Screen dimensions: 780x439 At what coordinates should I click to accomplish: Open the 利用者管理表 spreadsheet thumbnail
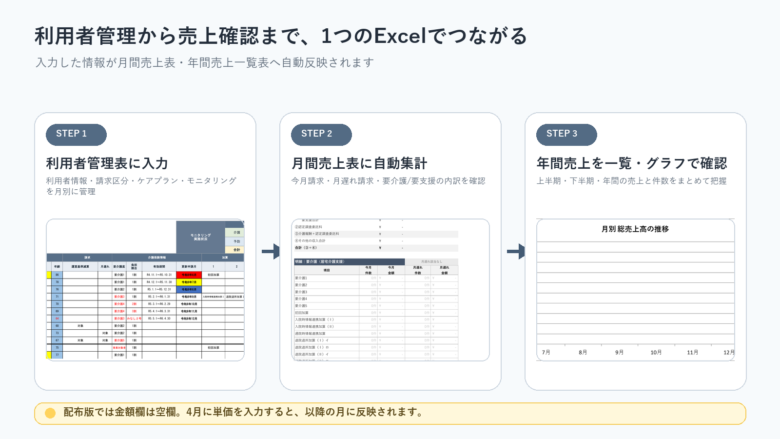[x=145, y=290]
